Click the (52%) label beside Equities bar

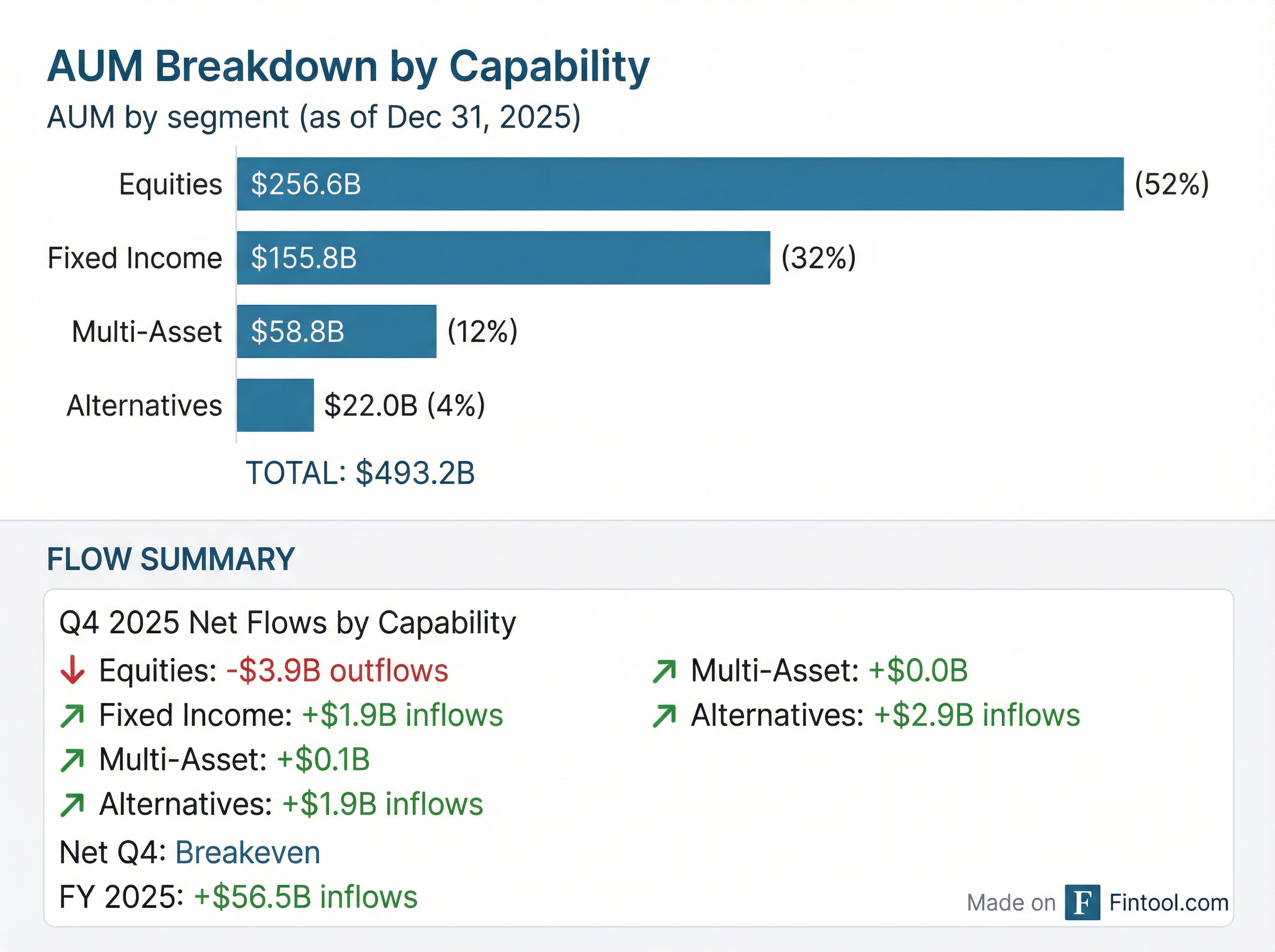pyautogui.click(x=1171, y=184)
